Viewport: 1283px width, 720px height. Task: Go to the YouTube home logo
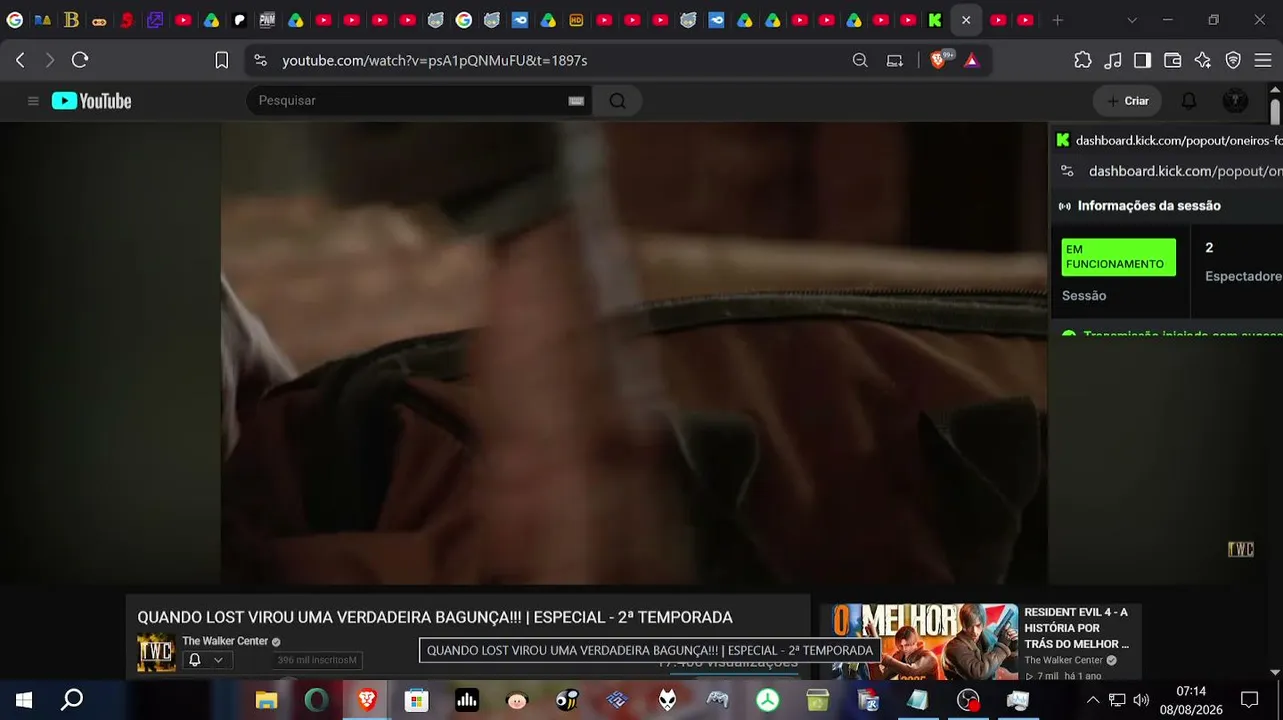pyautogui.click(x=91, y=101)
